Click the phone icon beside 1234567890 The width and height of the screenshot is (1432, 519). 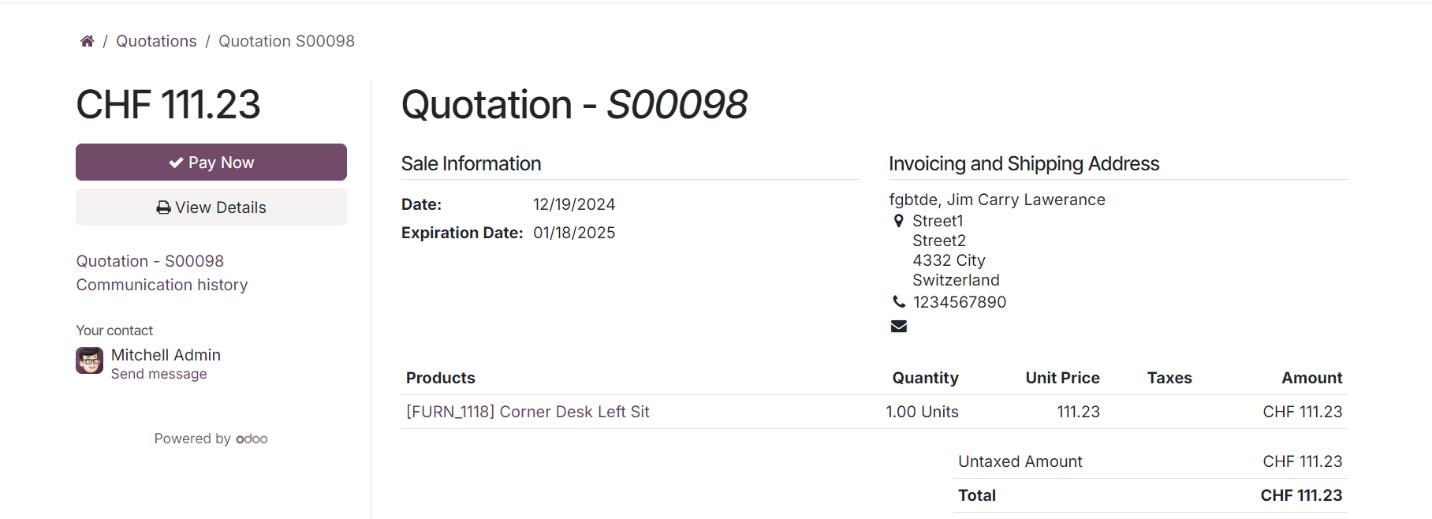[898, 302]
